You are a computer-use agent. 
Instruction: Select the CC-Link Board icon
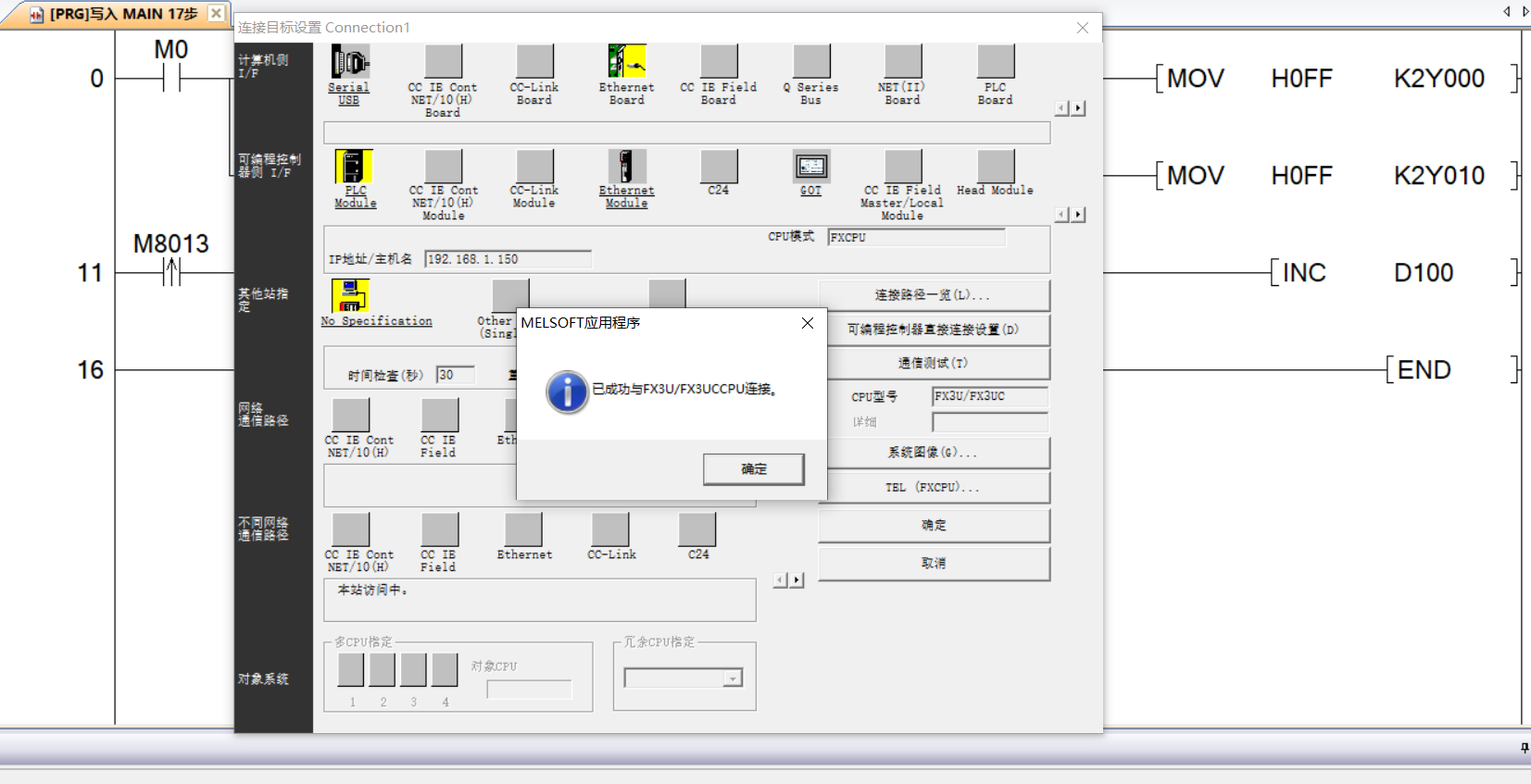pyautogui.click(x=534, y=62)
